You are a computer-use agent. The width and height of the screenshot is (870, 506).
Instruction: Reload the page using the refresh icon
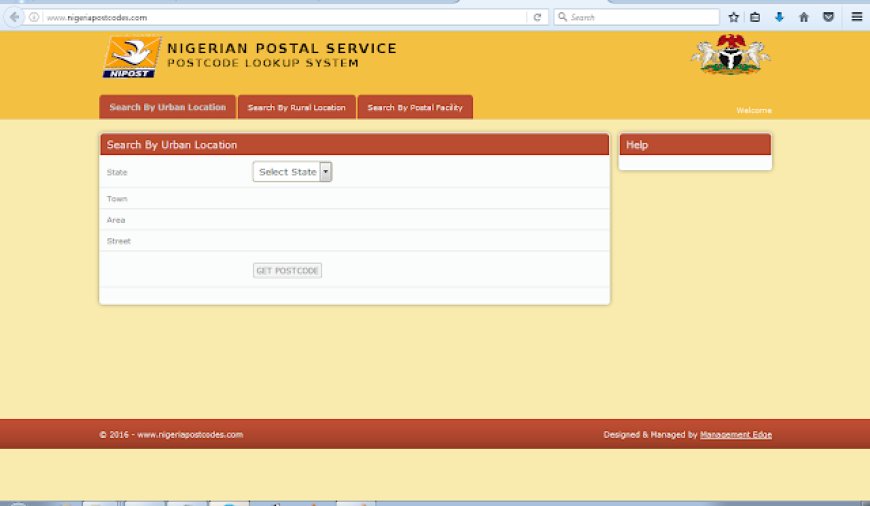(x=537, y=17)
